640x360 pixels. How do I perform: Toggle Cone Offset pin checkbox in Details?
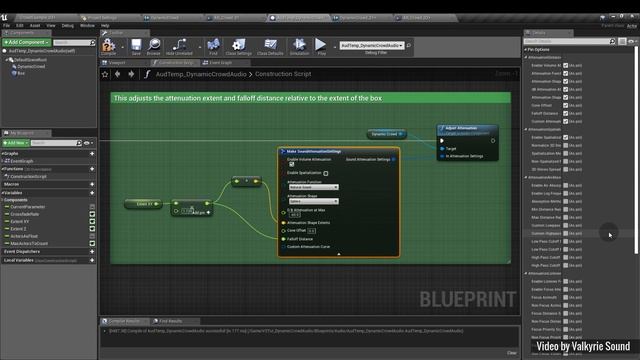click(566, 105)
